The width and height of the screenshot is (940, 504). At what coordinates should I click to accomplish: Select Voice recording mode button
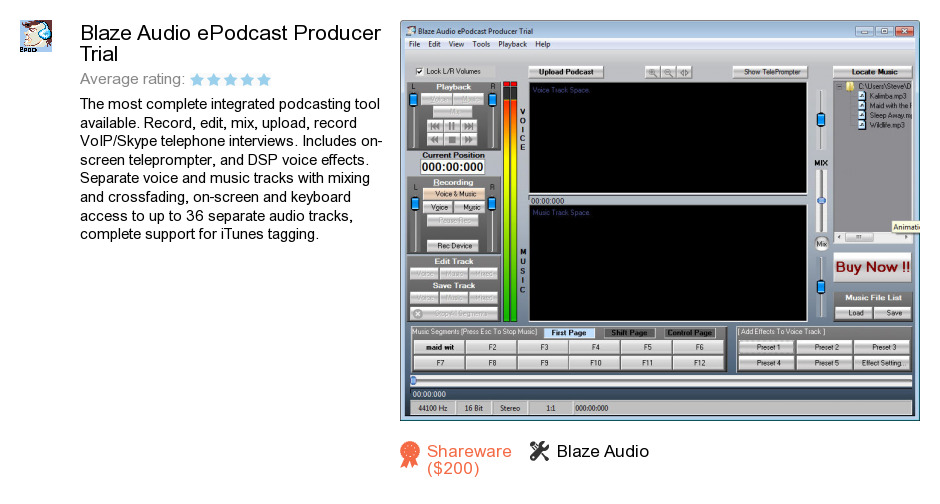click(x=439, y=207)
